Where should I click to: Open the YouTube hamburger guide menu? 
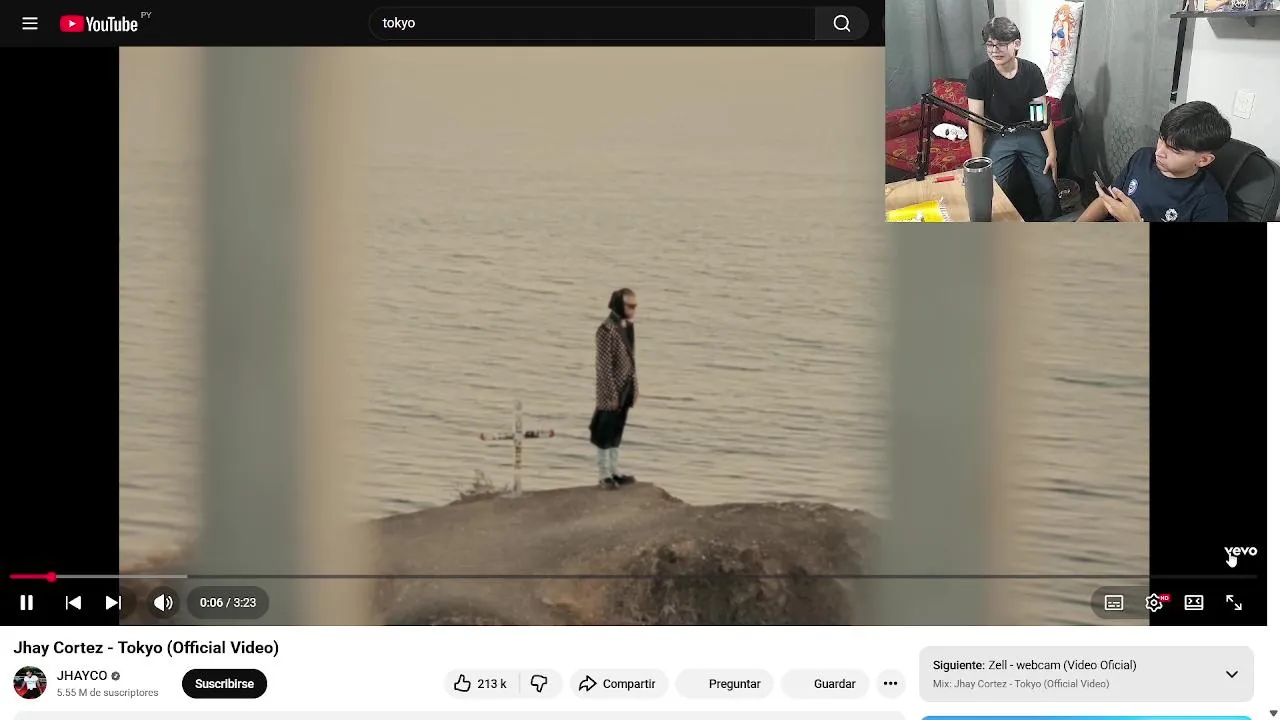30,23
